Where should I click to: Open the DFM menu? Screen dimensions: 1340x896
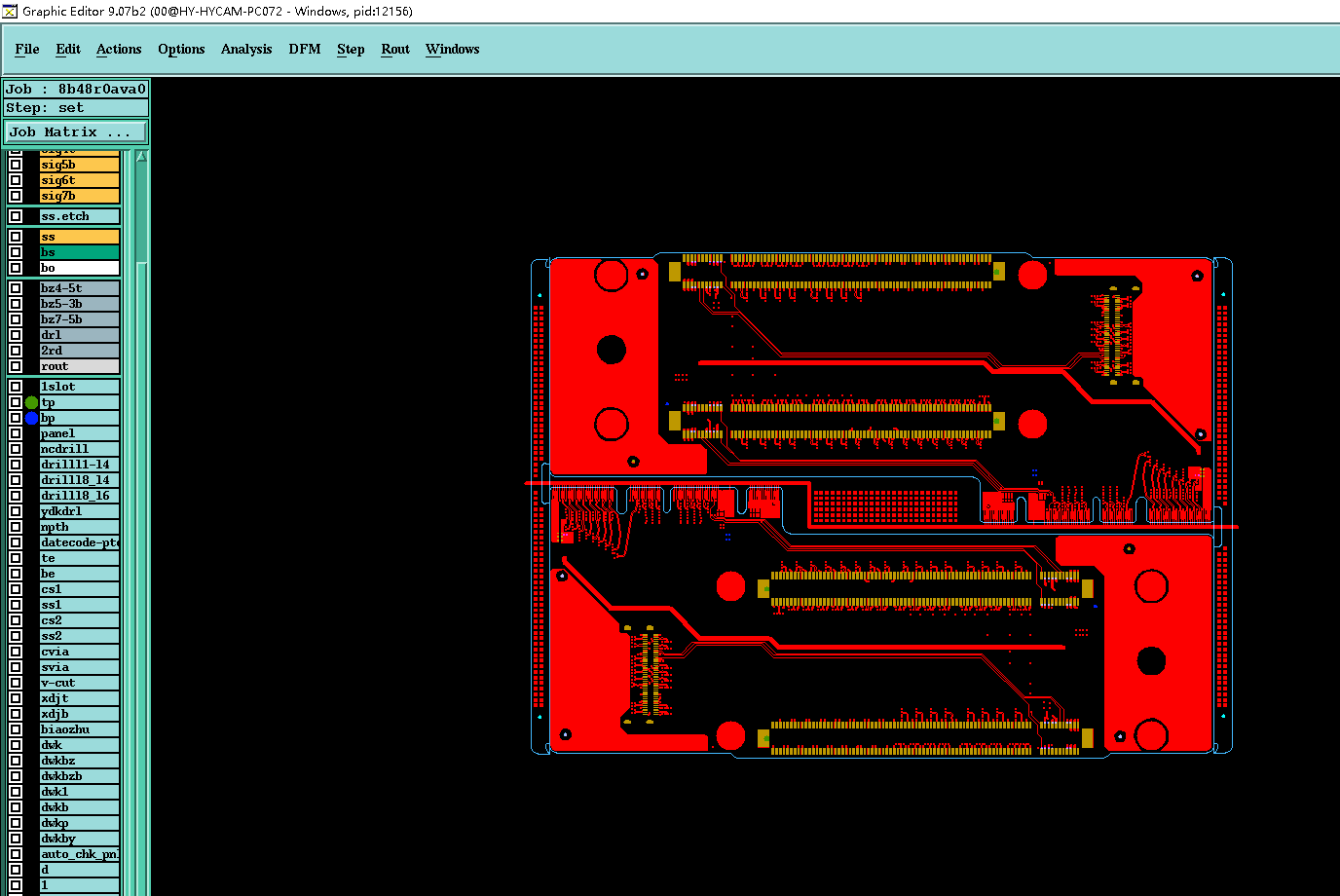tap(305, 49)
